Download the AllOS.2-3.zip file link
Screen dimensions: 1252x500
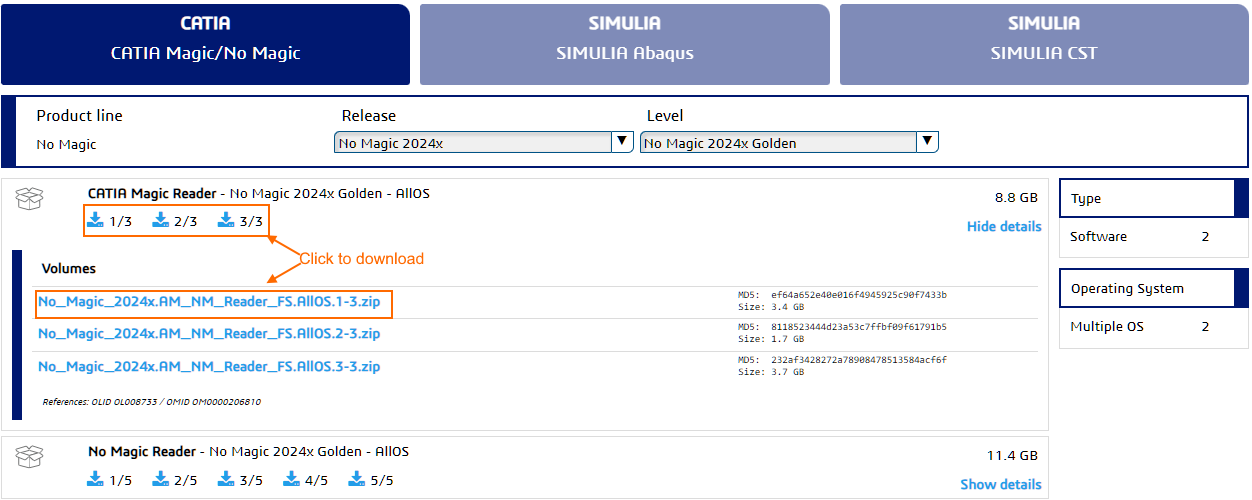(x=209, y=334)
